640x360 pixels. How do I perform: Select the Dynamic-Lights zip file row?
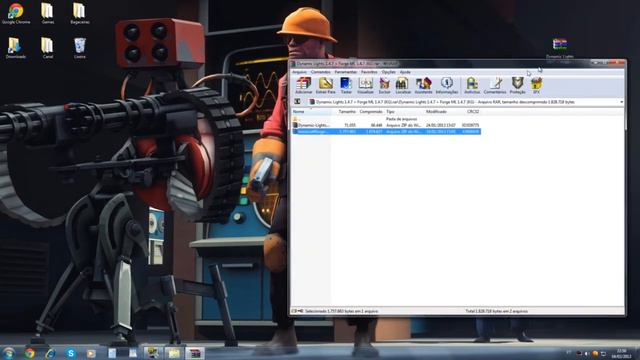[x=386, y=125]
